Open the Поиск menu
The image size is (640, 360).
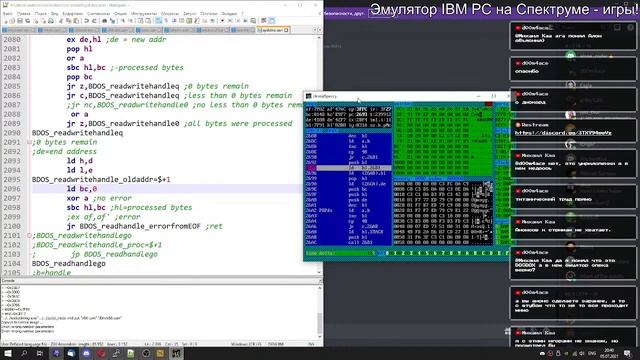41,13
